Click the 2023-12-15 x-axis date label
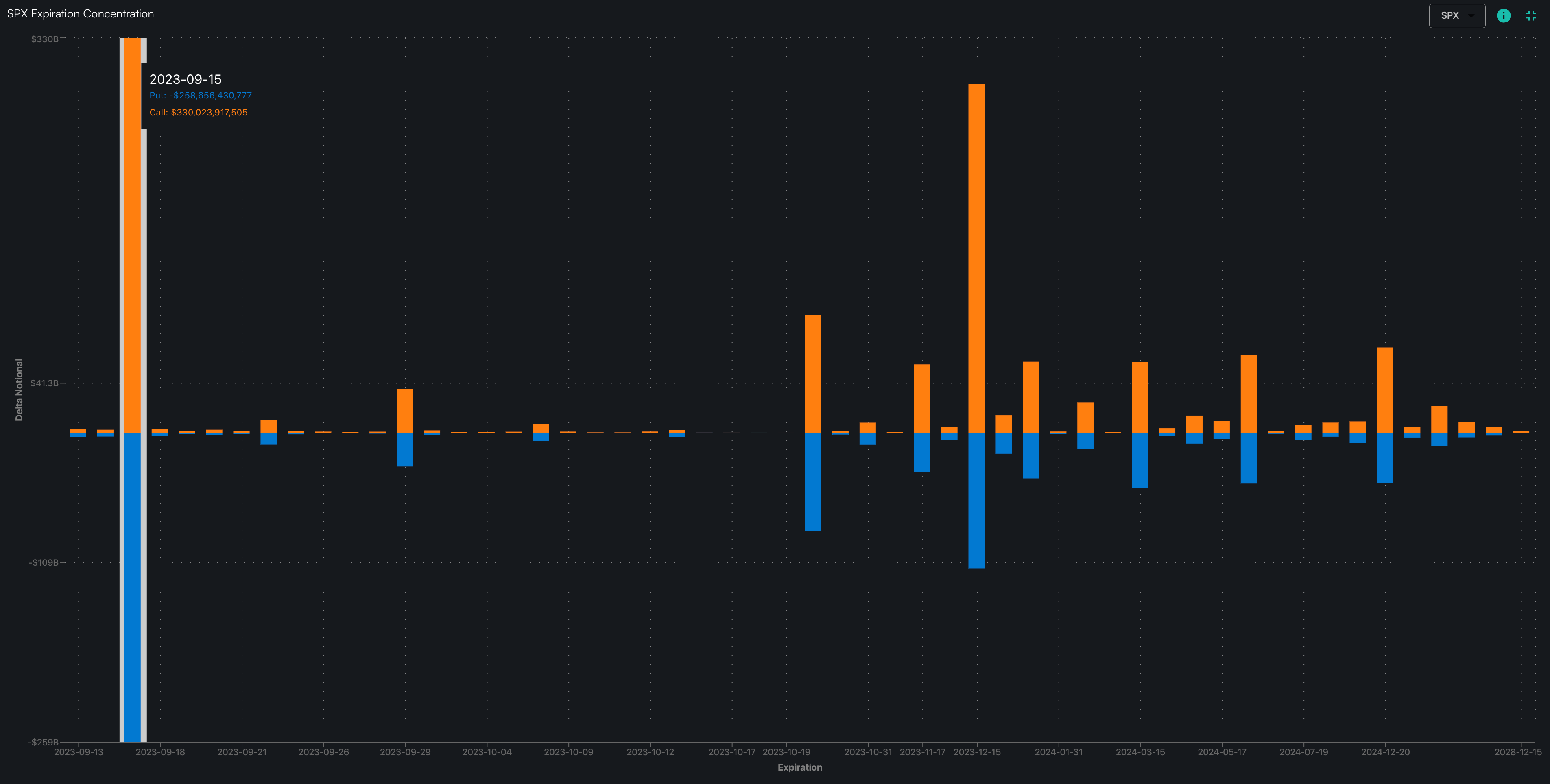The width and height of the screenshot is (1550, 784). pos(976,751)
